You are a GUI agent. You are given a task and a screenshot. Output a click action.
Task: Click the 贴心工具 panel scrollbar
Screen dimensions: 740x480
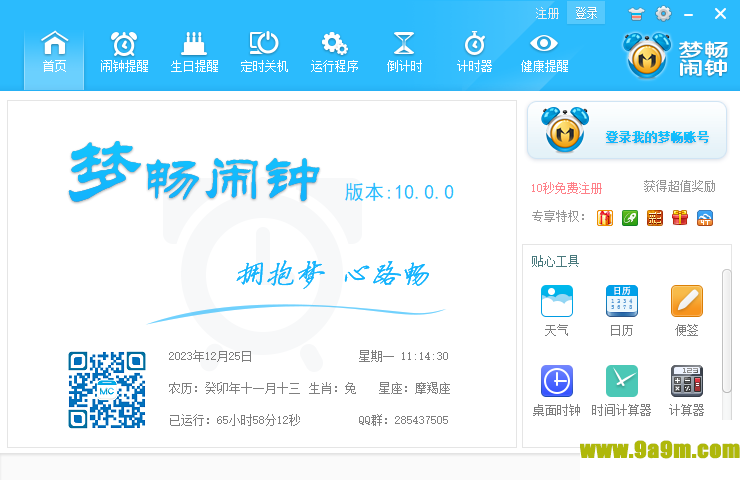click(x=727, y=330)
